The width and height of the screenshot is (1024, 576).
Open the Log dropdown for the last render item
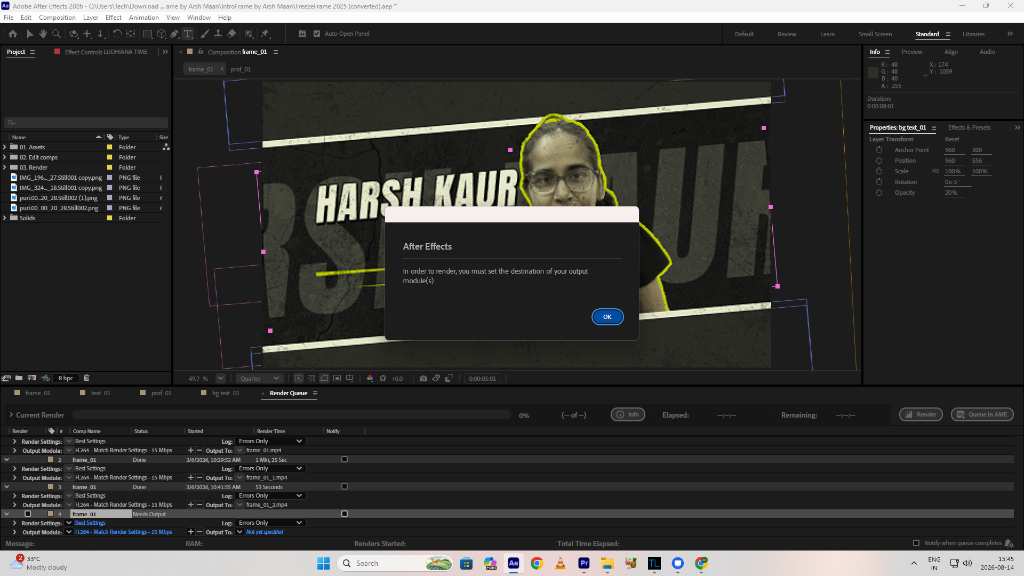[x=270, y=523]
